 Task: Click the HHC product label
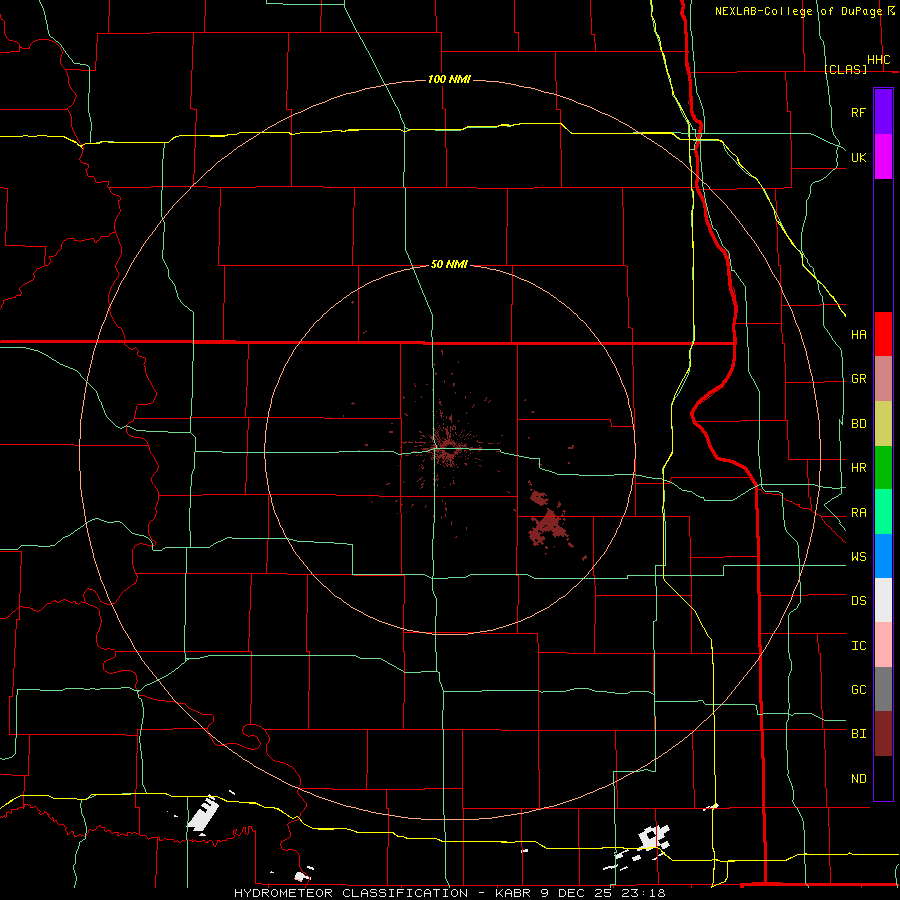click(x=878, y=60)
